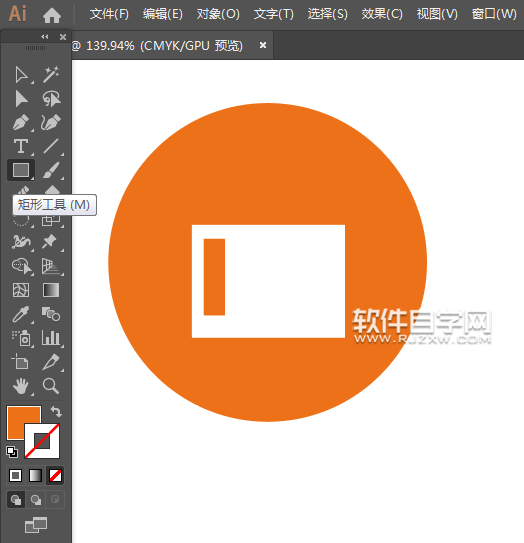
Task: Choose the Pen tool
Action: 21,123
